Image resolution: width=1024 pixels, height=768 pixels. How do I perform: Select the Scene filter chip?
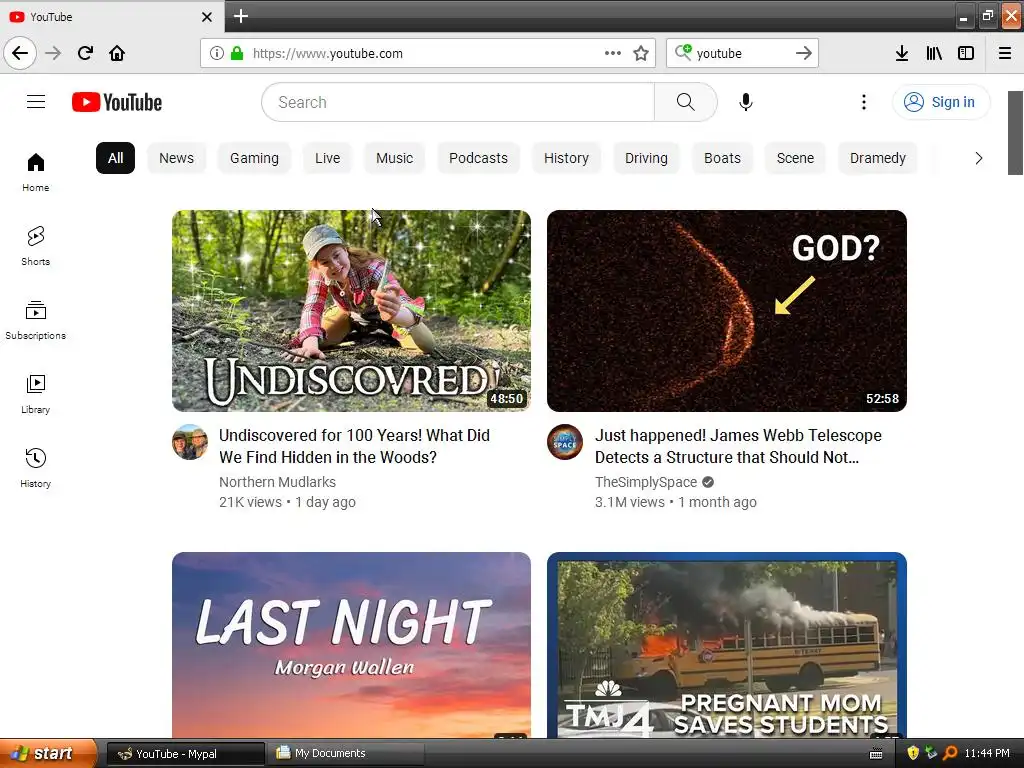coord(795,158)
